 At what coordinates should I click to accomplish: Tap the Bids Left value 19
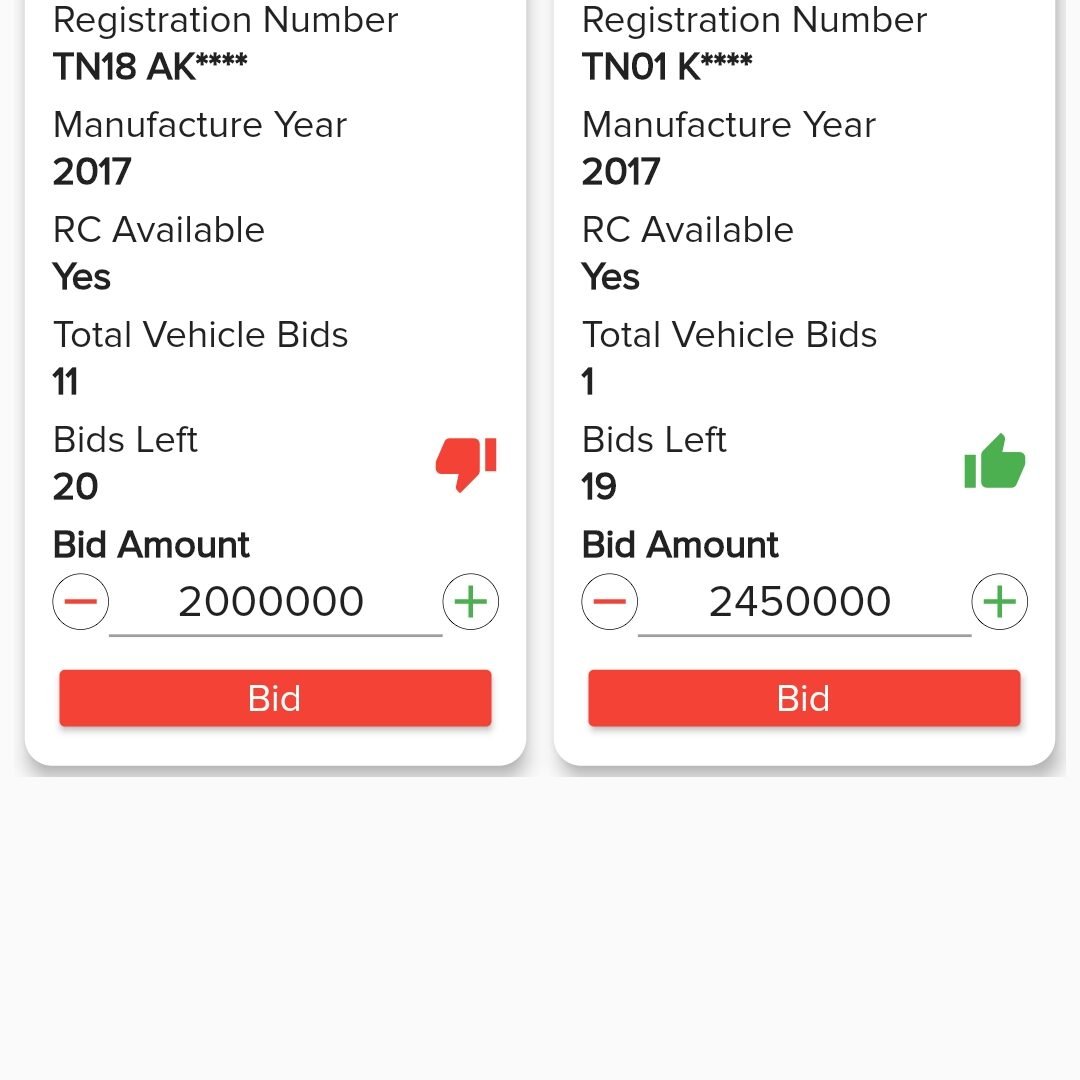tap(600, 486)
